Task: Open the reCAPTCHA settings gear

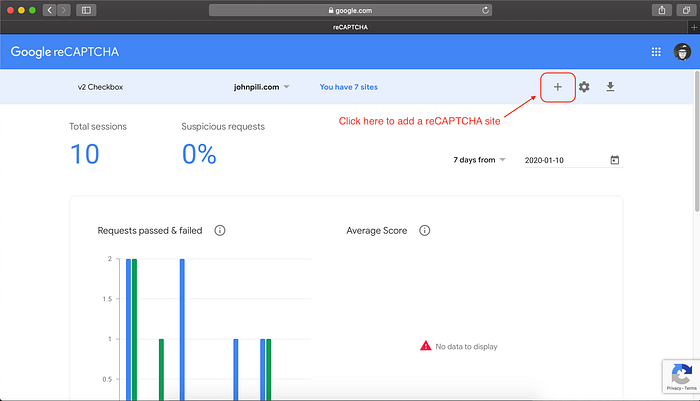Action: pyautogui.click(x=584, y=87)
